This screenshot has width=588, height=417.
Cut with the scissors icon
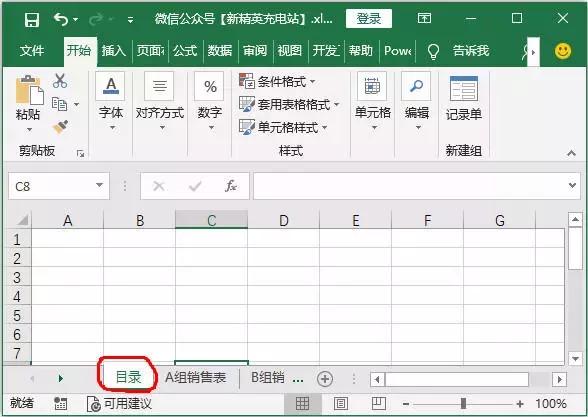point(60,81)
